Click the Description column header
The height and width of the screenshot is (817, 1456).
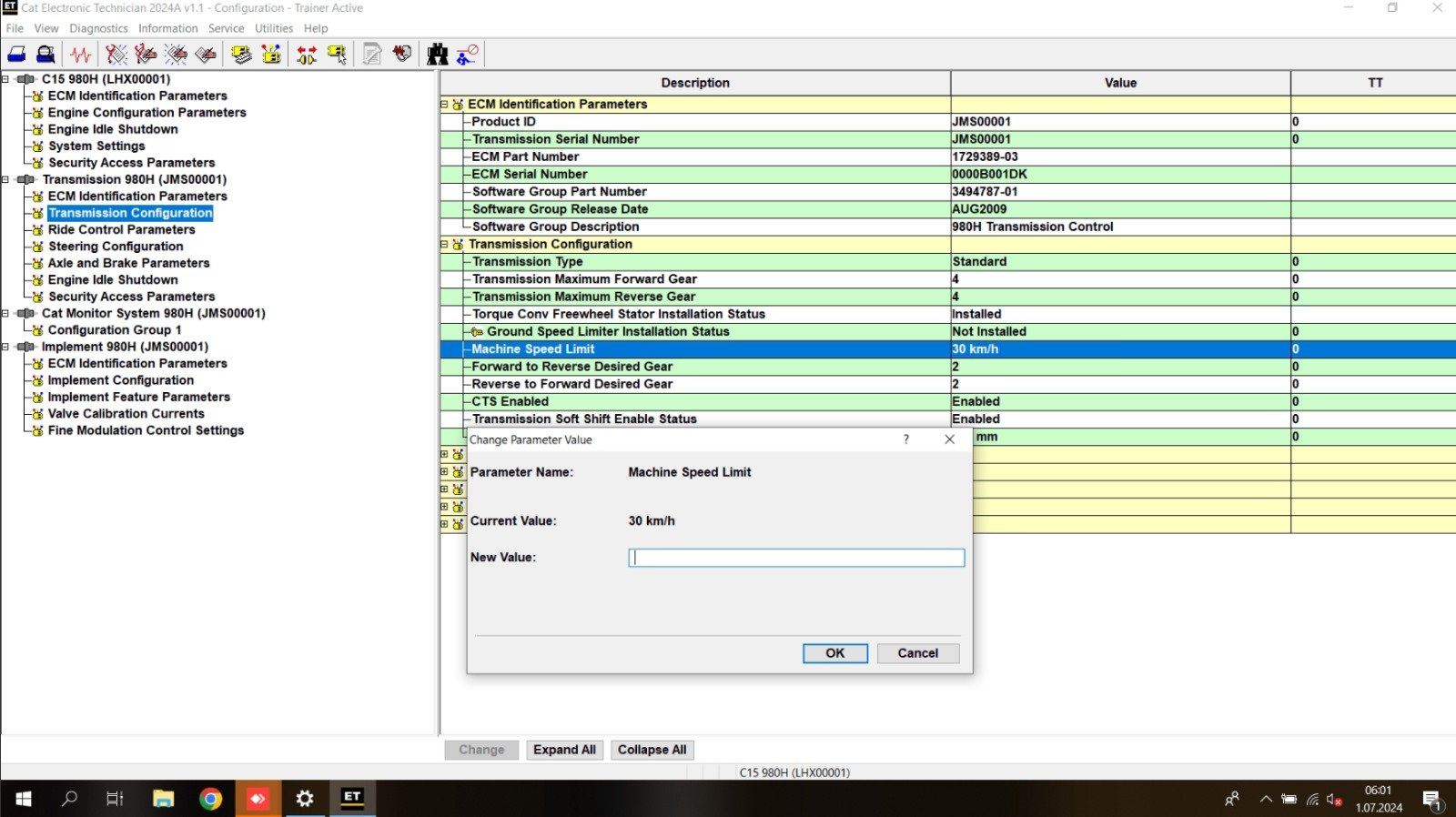click(x=695, y=83)
